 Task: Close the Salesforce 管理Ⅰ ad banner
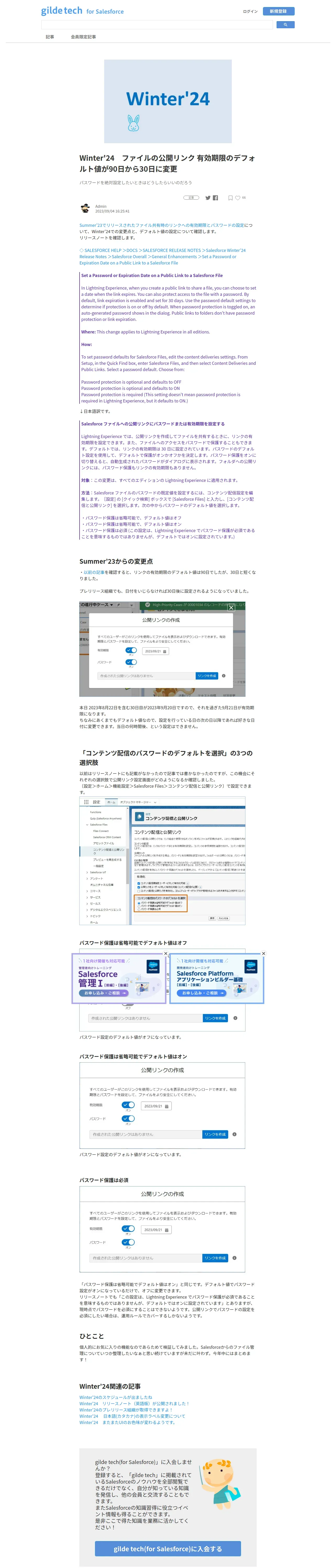(165, 953)
